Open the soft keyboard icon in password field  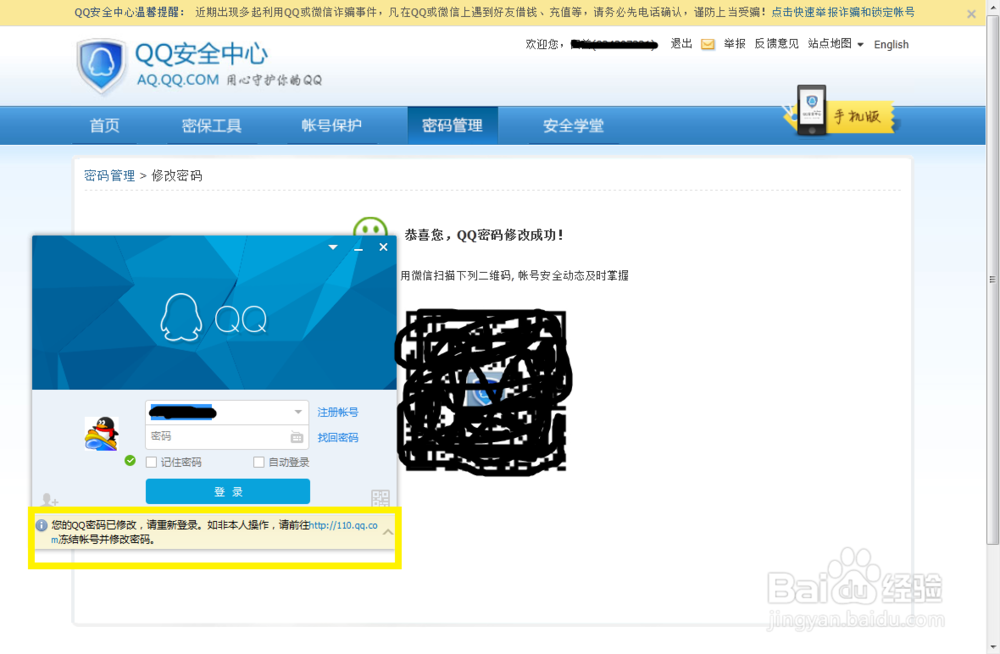tap(297, 437)
